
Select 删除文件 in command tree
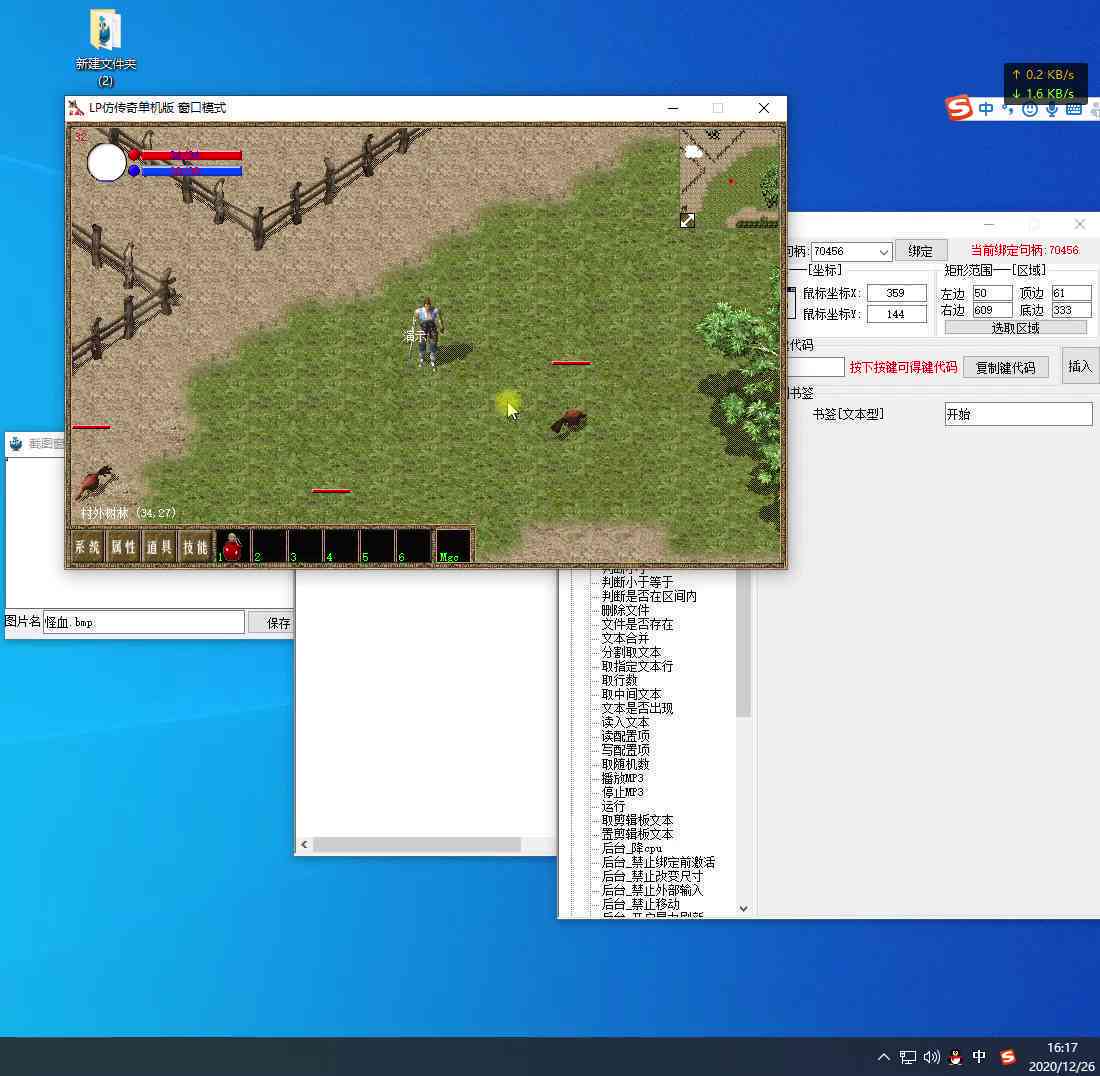pyautogui.click(x=625, y=610)
